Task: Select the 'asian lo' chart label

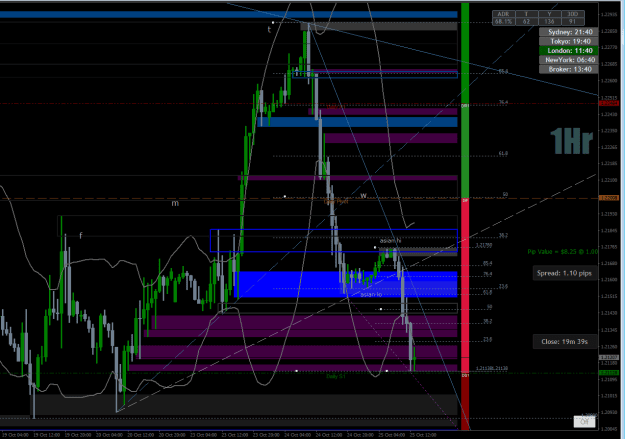Action: click(x=371, y=294)
